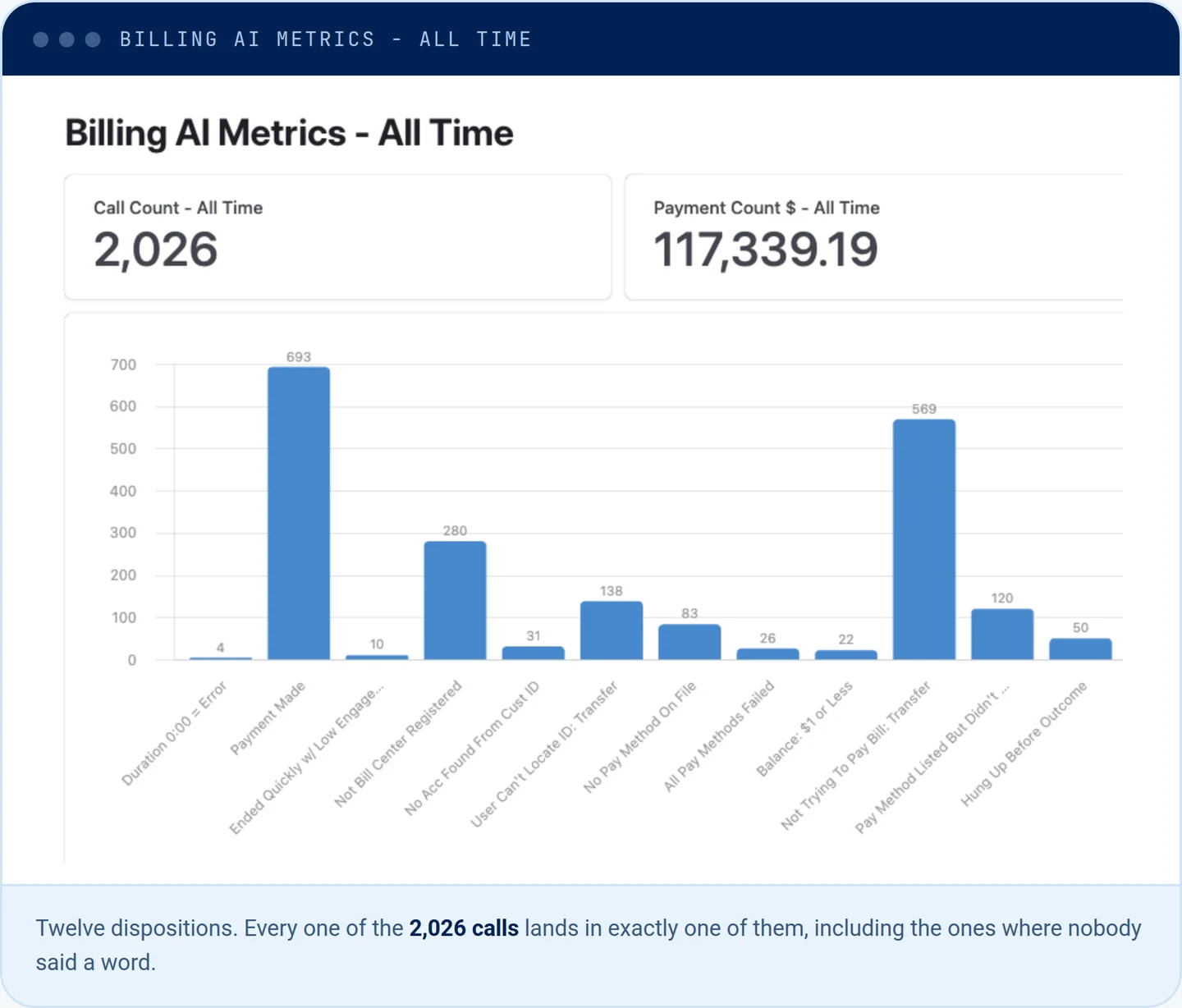Click the BILLING AI METRICS - ALL TIME title bar text
The height and width of the screenshot is (1008, 1182).
326,39
